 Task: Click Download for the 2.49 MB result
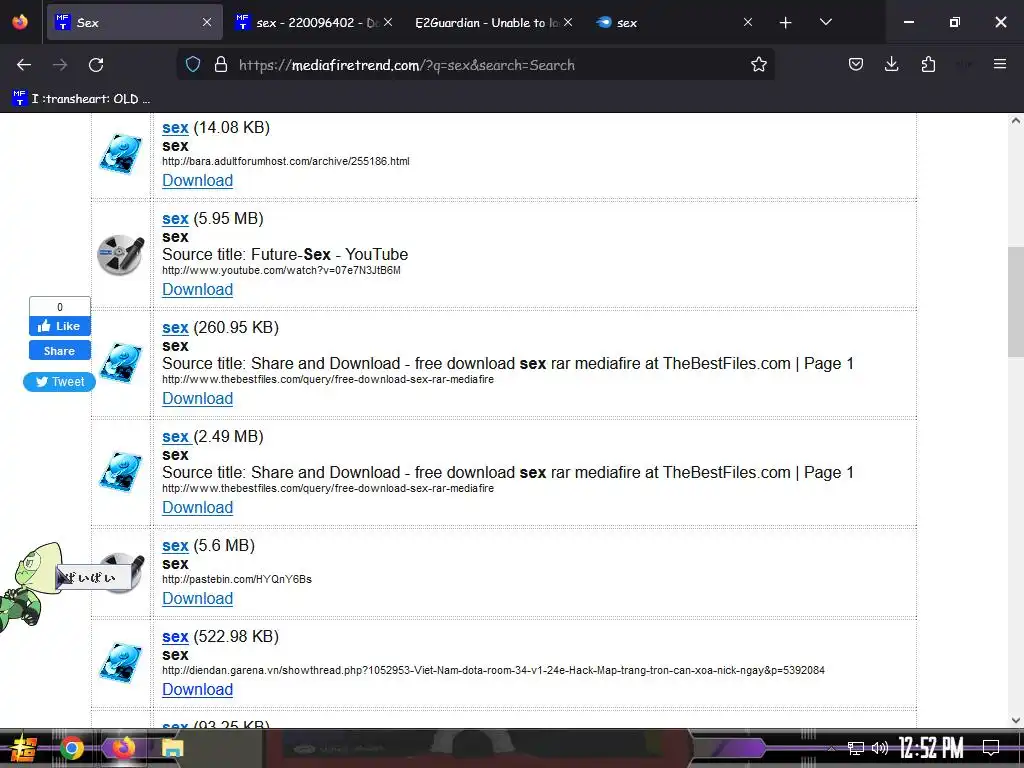tap(197, 508)
